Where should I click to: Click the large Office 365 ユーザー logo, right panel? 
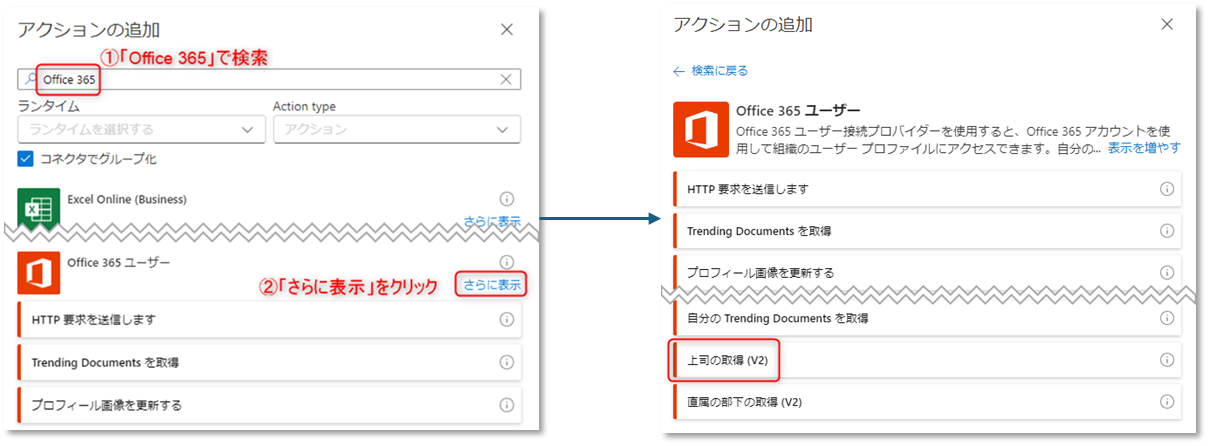[699, 129]
